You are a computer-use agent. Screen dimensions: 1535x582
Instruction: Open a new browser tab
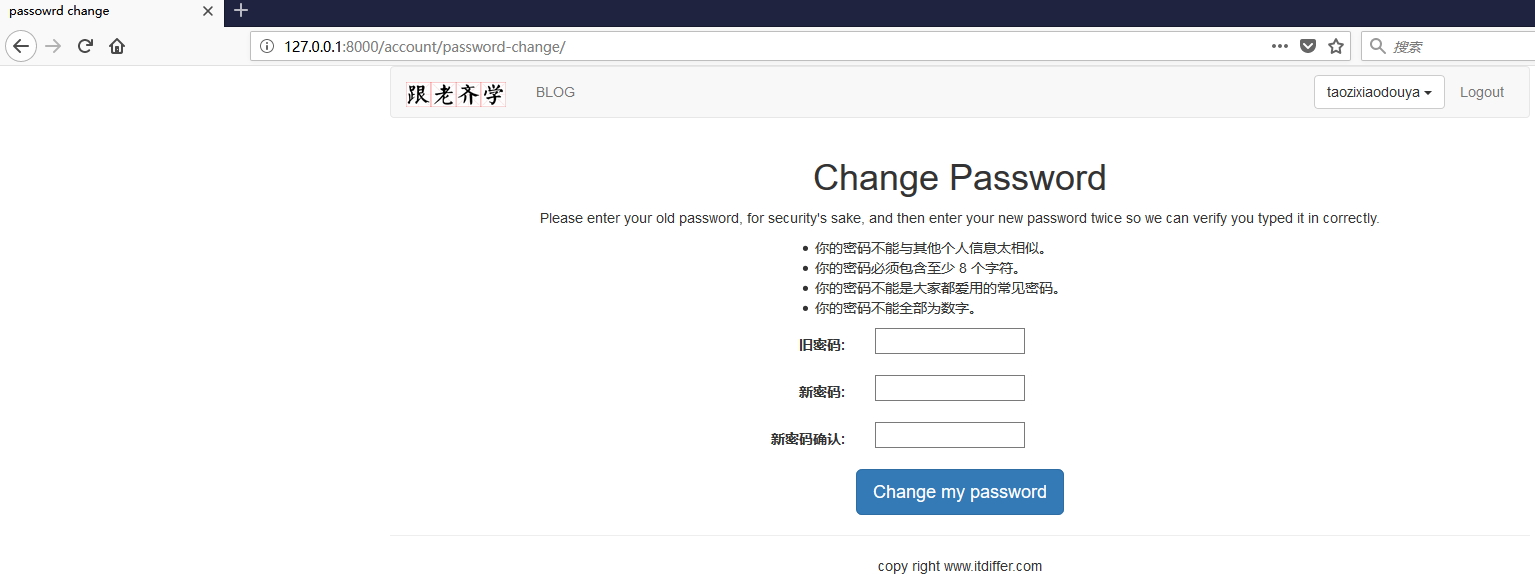click(241, 11)
